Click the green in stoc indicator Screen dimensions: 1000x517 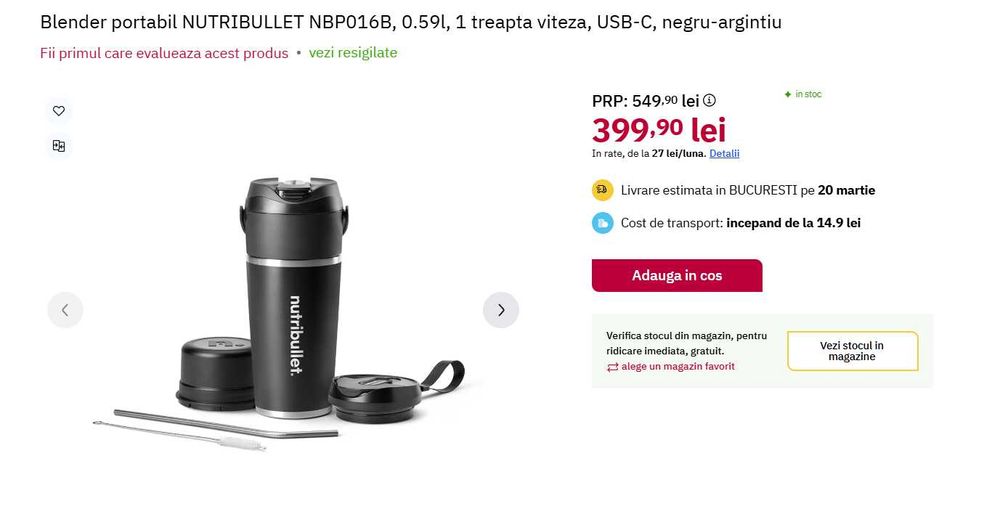click(803, 94)
